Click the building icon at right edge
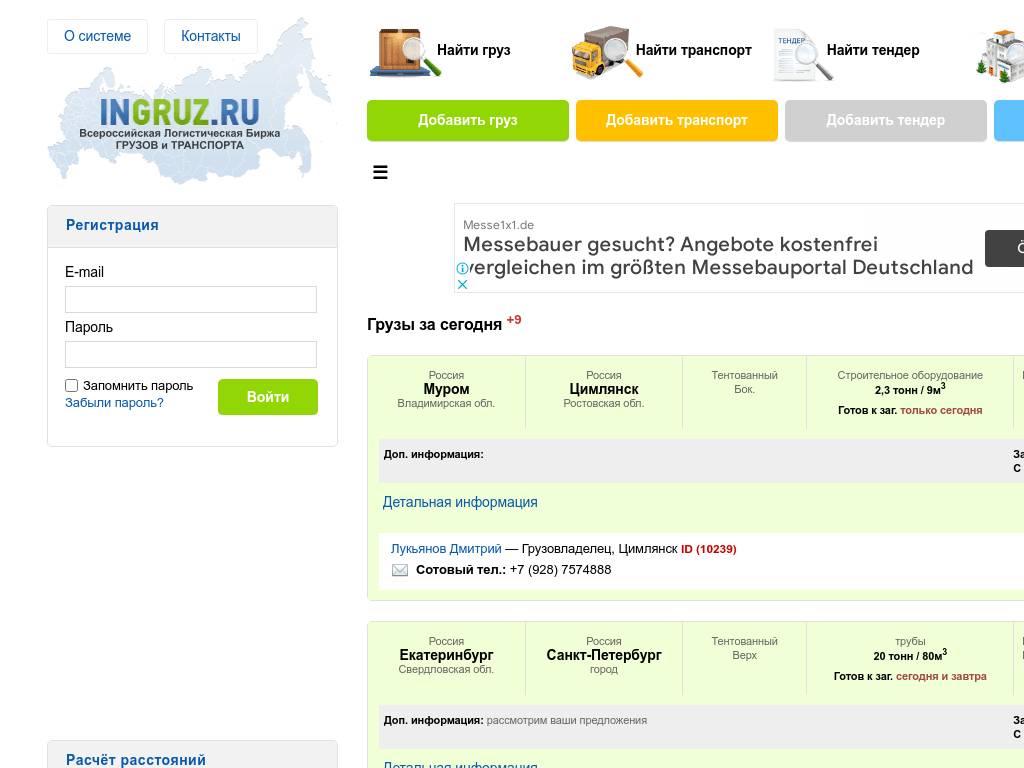Image resolution: width=1024 pixels, height=768 pixels. click(x=1000, y=54)
